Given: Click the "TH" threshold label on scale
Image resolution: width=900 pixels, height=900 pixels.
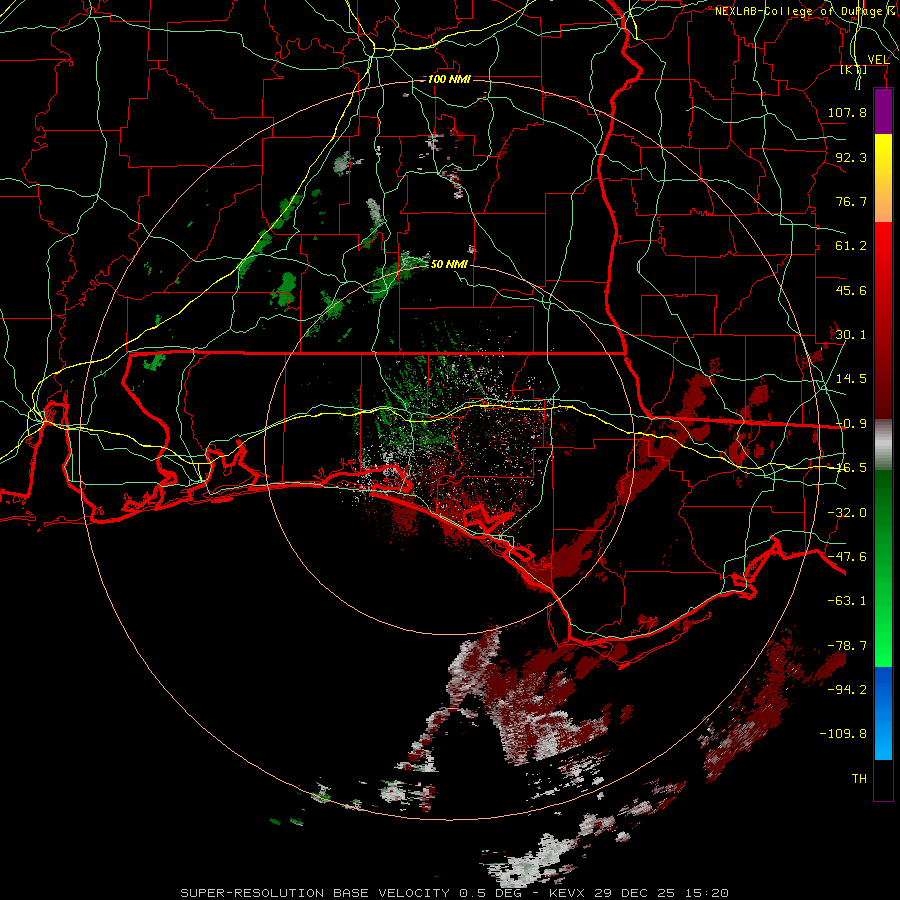Looking at the screenshot, I should click(x=859, y=779).
